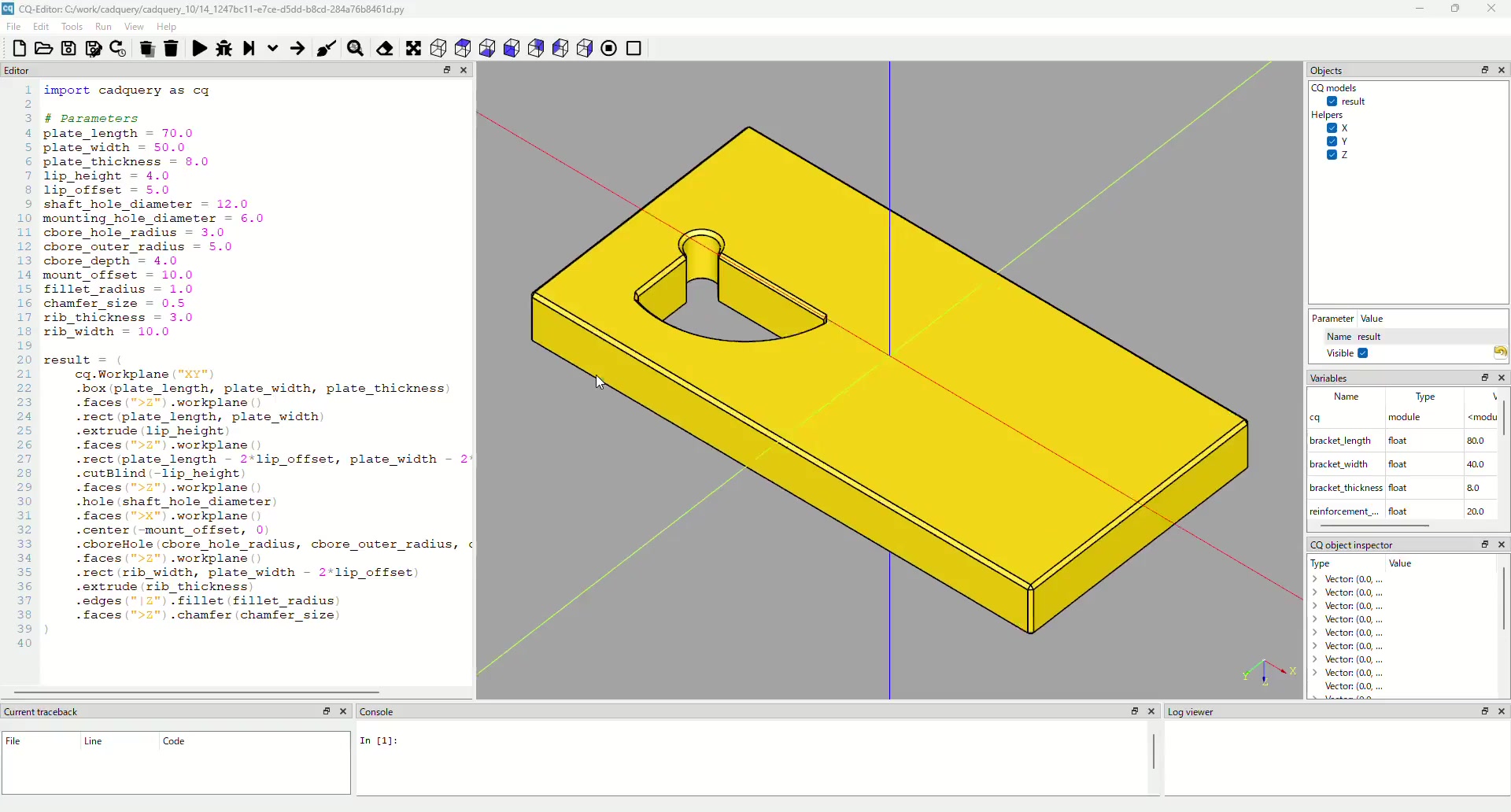Expand the fifth Vector row in inspector
Screen dimensions: 1511x812
click(x=1316, y=633)
